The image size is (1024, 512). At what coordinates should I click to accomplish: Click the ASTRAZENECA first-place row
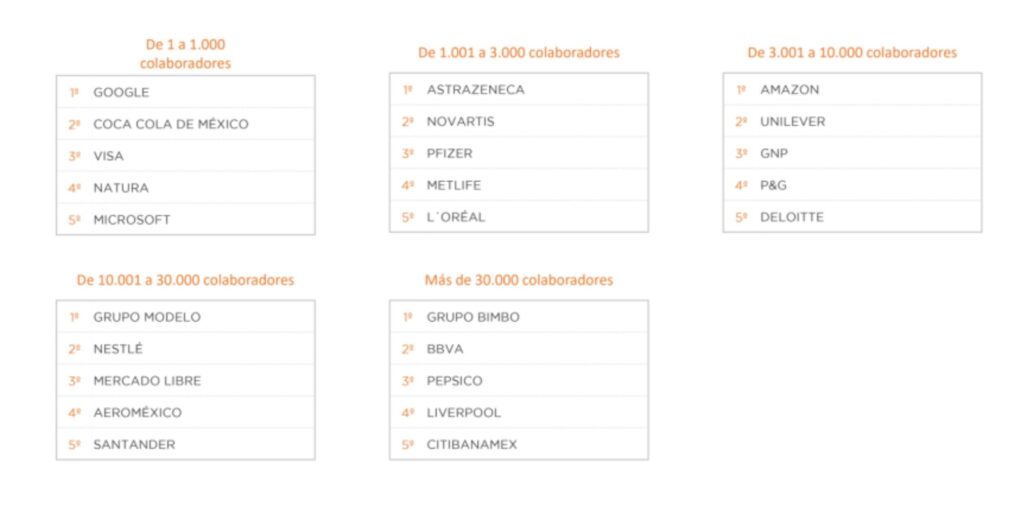[475, 90]
